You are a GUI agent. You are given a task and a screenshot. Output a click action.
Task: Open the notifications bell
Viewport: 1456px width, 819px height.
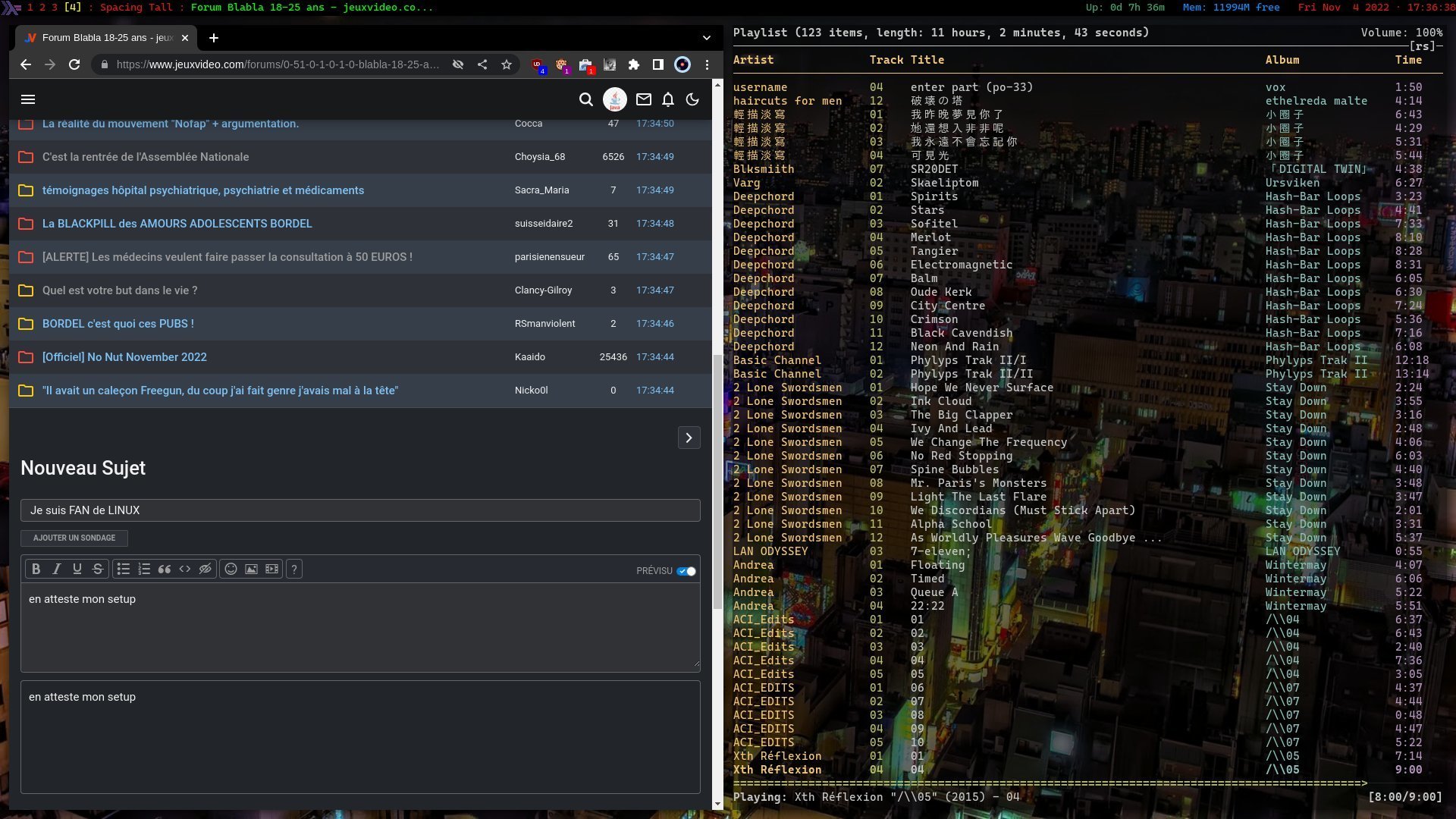(667, 99)
